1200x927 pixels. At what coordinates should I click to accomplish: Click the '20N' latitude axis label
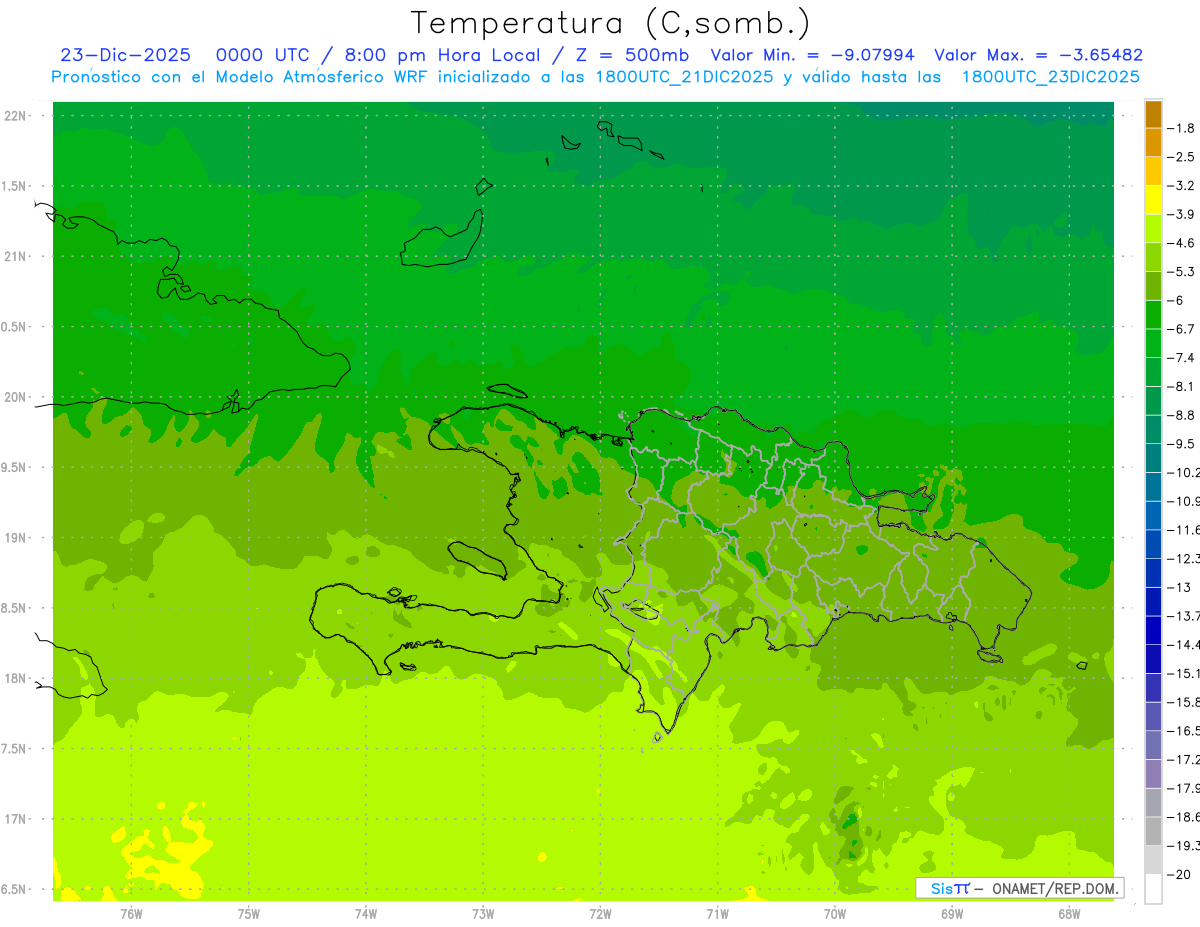click(16, 397)
